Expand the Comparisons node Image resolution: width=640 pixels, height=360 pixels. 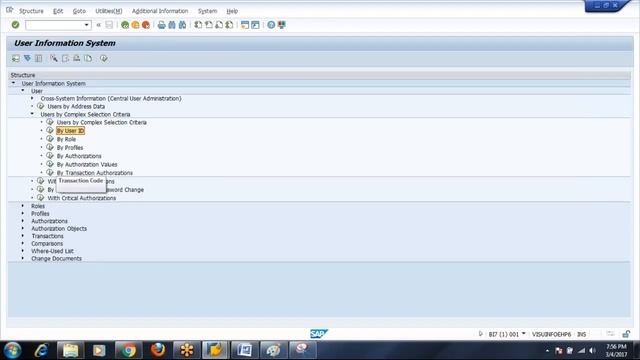(x=23, y=243)
